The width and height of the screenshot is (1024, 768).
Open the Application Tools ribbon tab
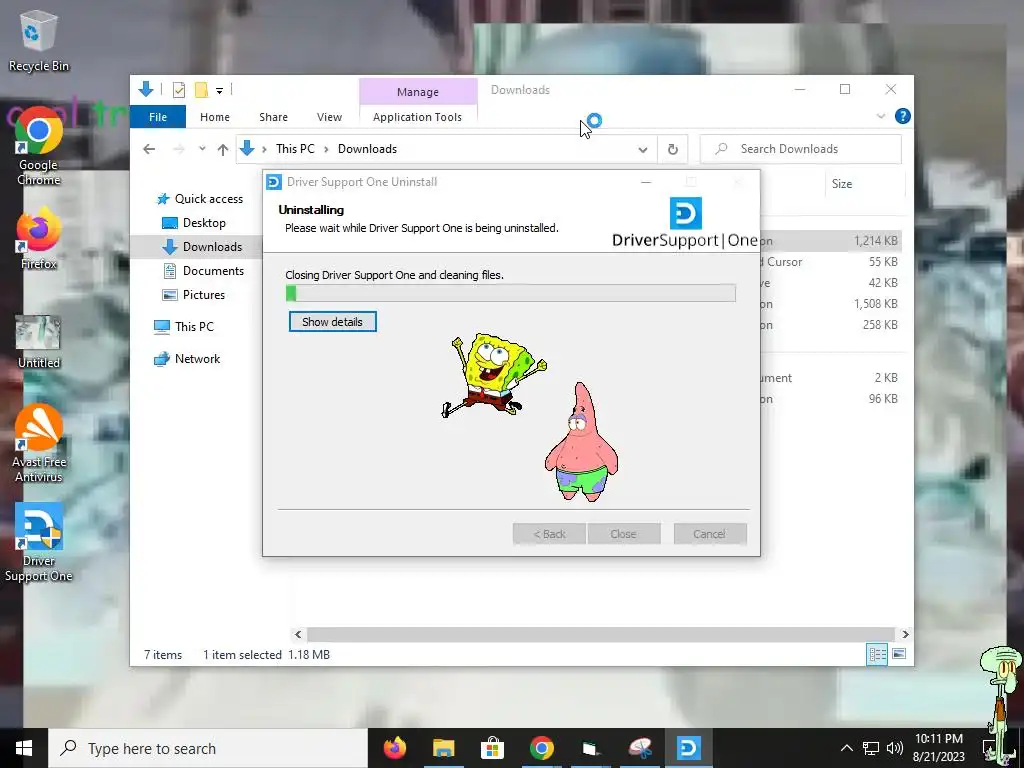417,117
